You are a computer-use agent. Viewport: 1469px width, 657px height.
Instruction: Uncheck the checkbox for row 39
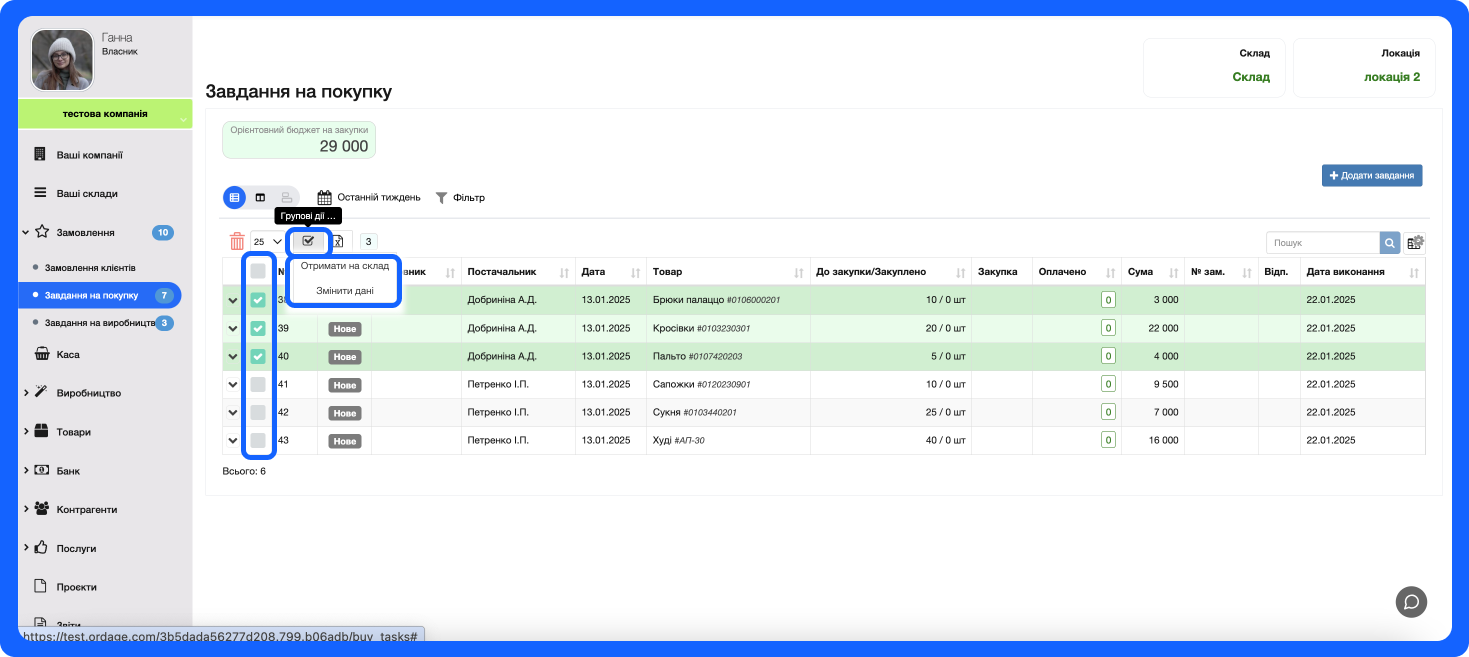click(x=258, y=328)
